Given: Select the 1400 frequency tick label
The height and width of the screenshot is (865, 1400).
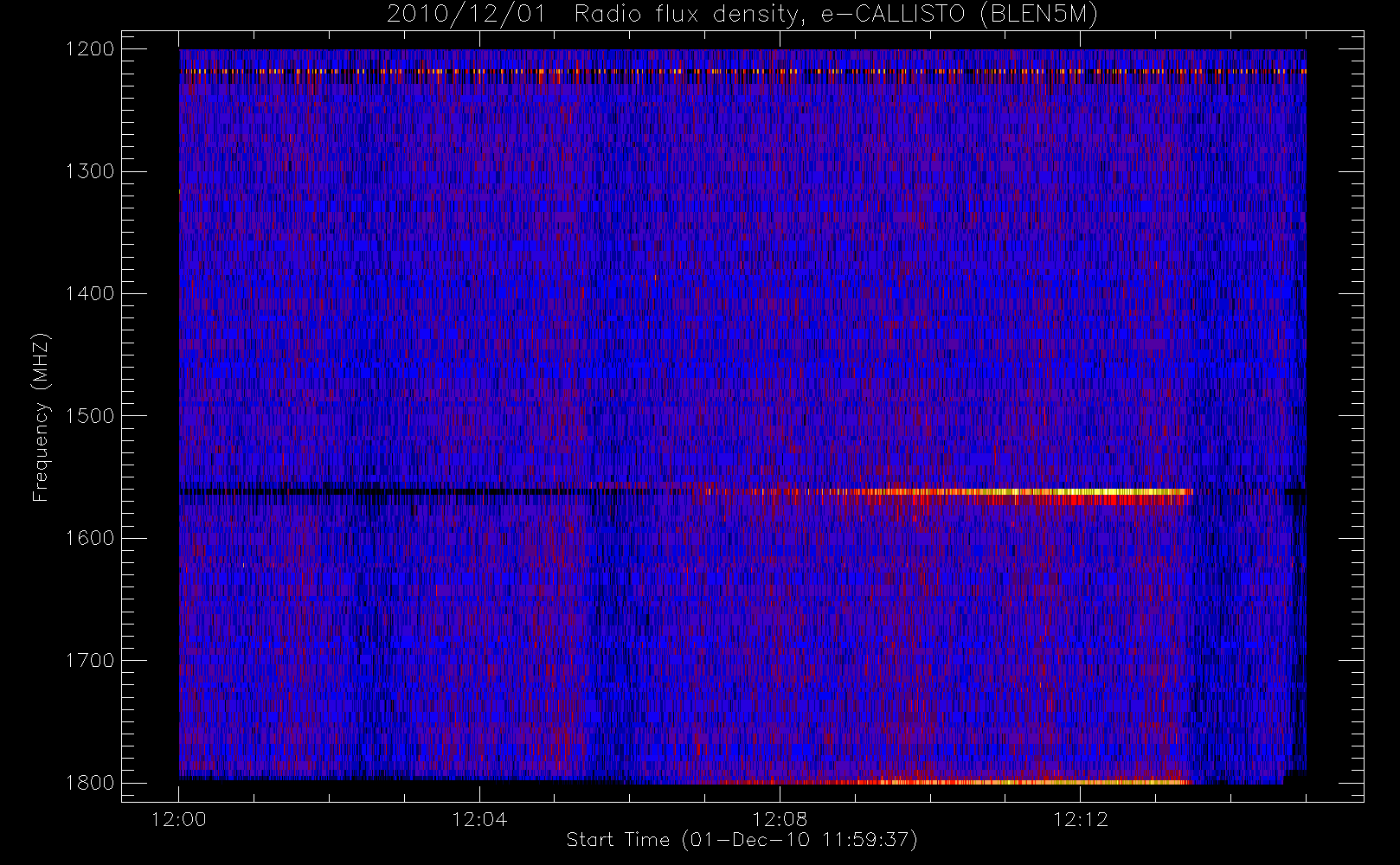Looking at the screenshot, I should (90, 293).
